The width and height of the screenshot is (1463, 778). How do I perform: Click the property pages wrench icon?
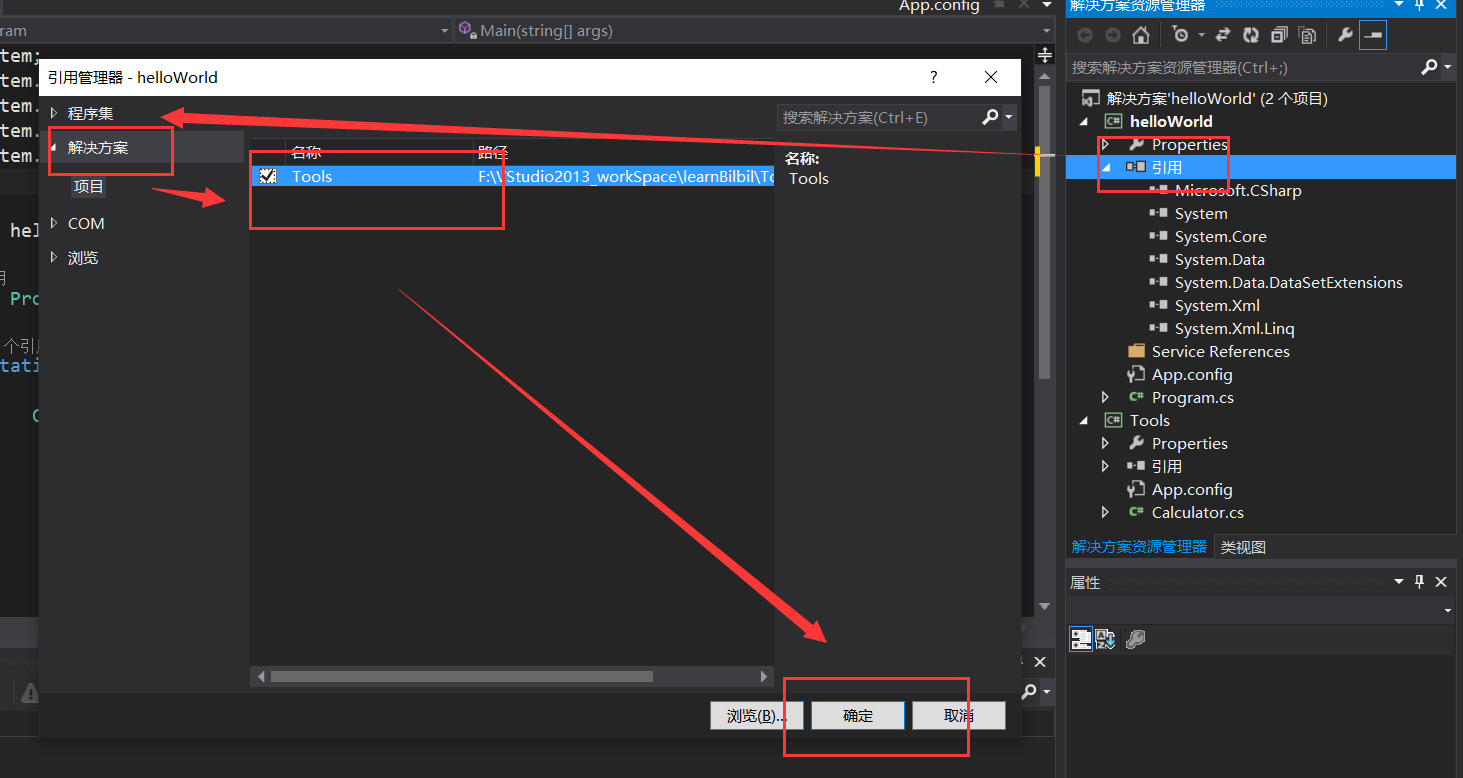[1135, 639]
